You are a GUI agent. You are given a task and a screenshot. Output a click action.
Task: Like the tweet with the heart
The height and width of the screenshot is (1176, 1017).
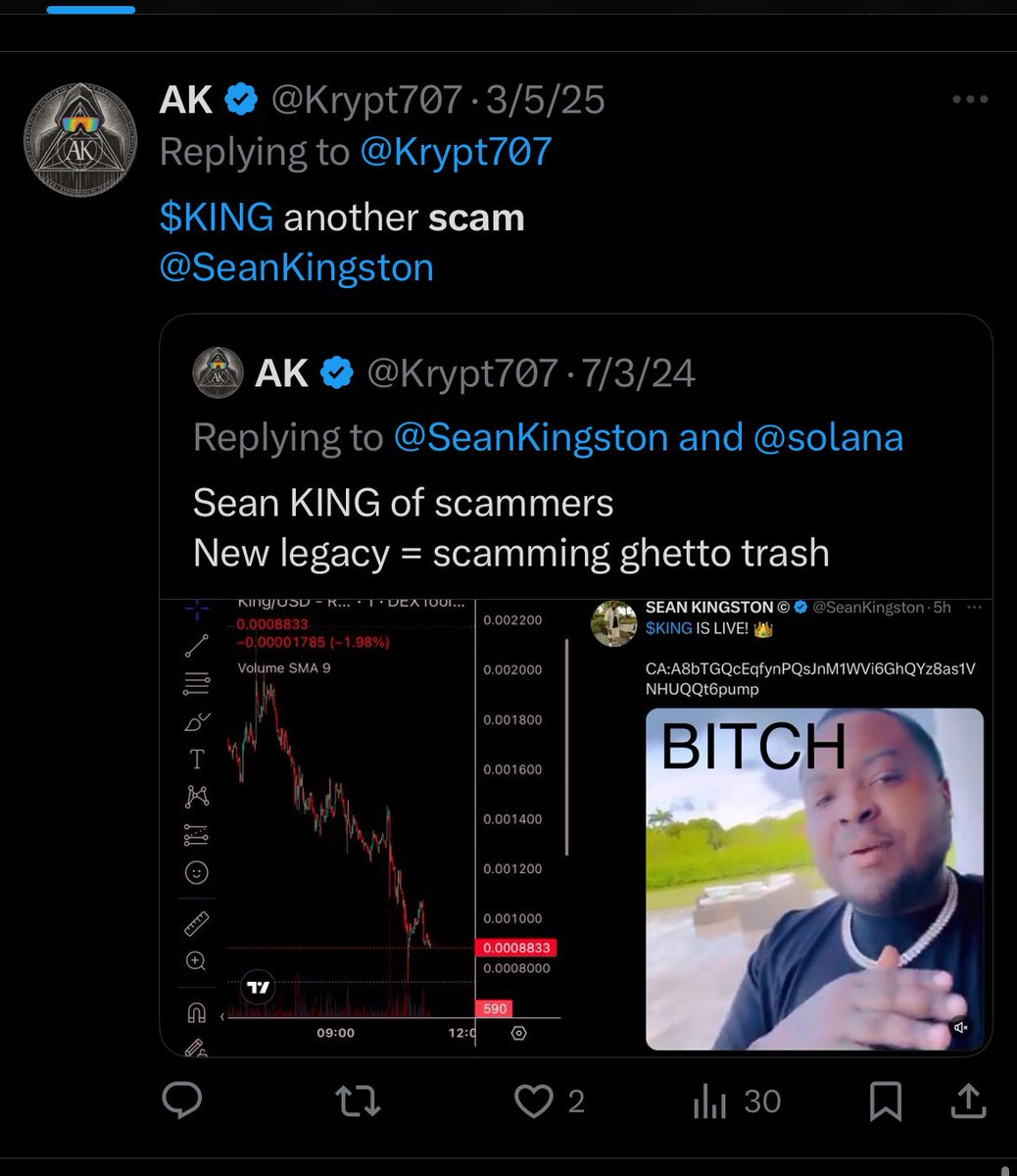click(x=534, y=1102)
